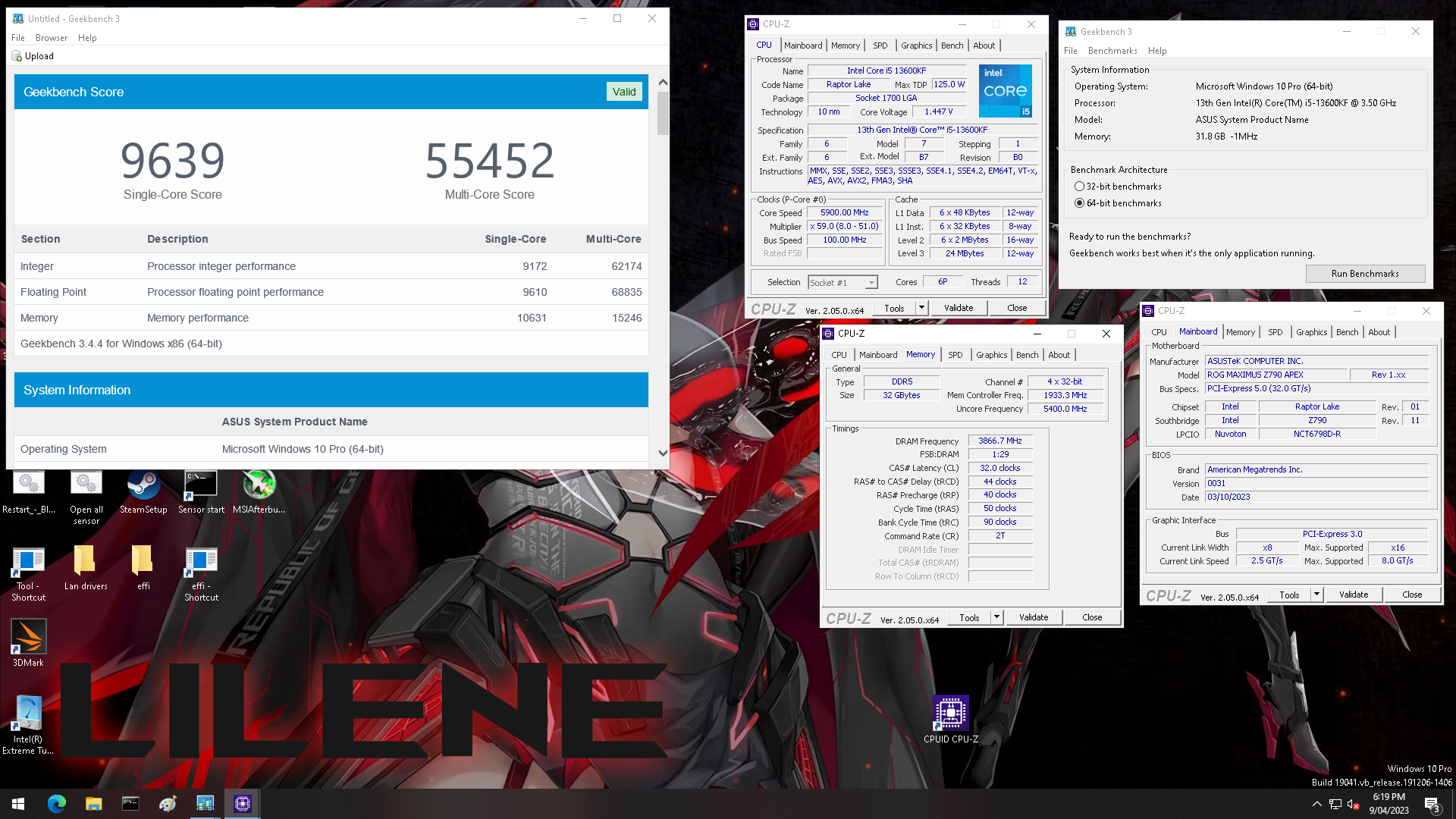This screenshot has height=819, width=1456.
Task: Select the 3DMark desktop icon
Action: (28, 643)
